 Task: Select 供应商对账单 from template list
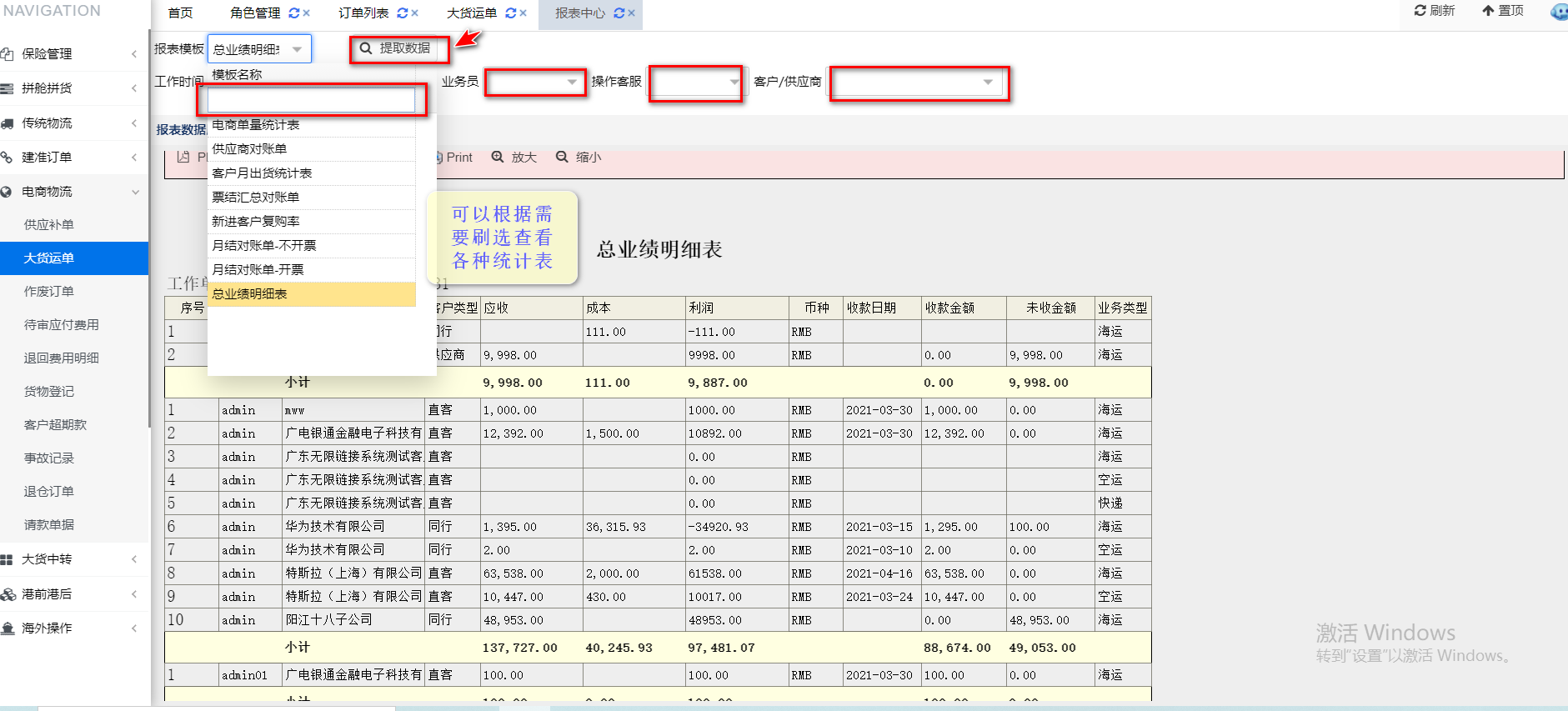(x=249, y=149)
